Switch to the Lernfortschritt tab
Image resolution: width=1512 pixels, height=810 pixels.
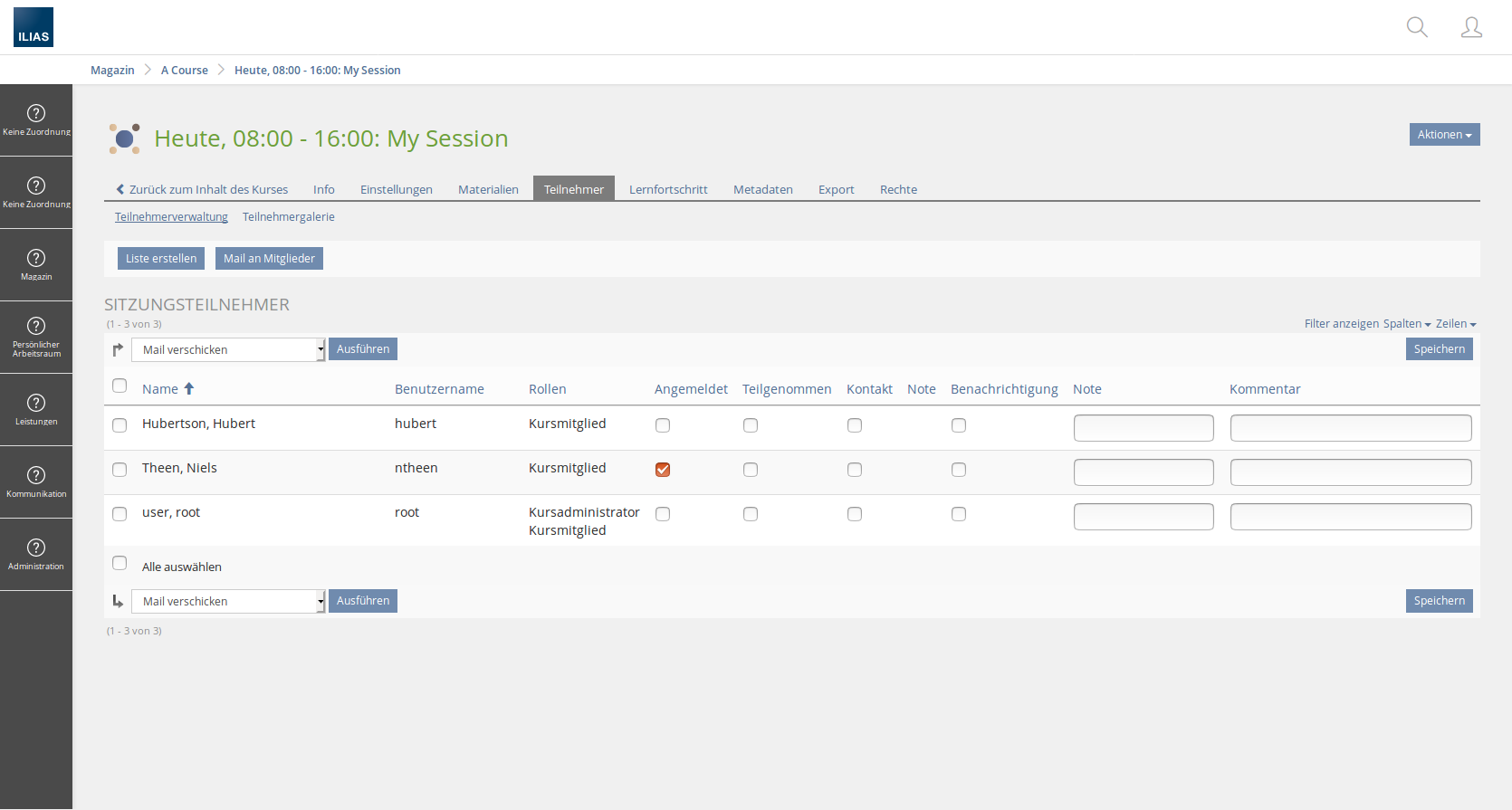tap(668, 189)
